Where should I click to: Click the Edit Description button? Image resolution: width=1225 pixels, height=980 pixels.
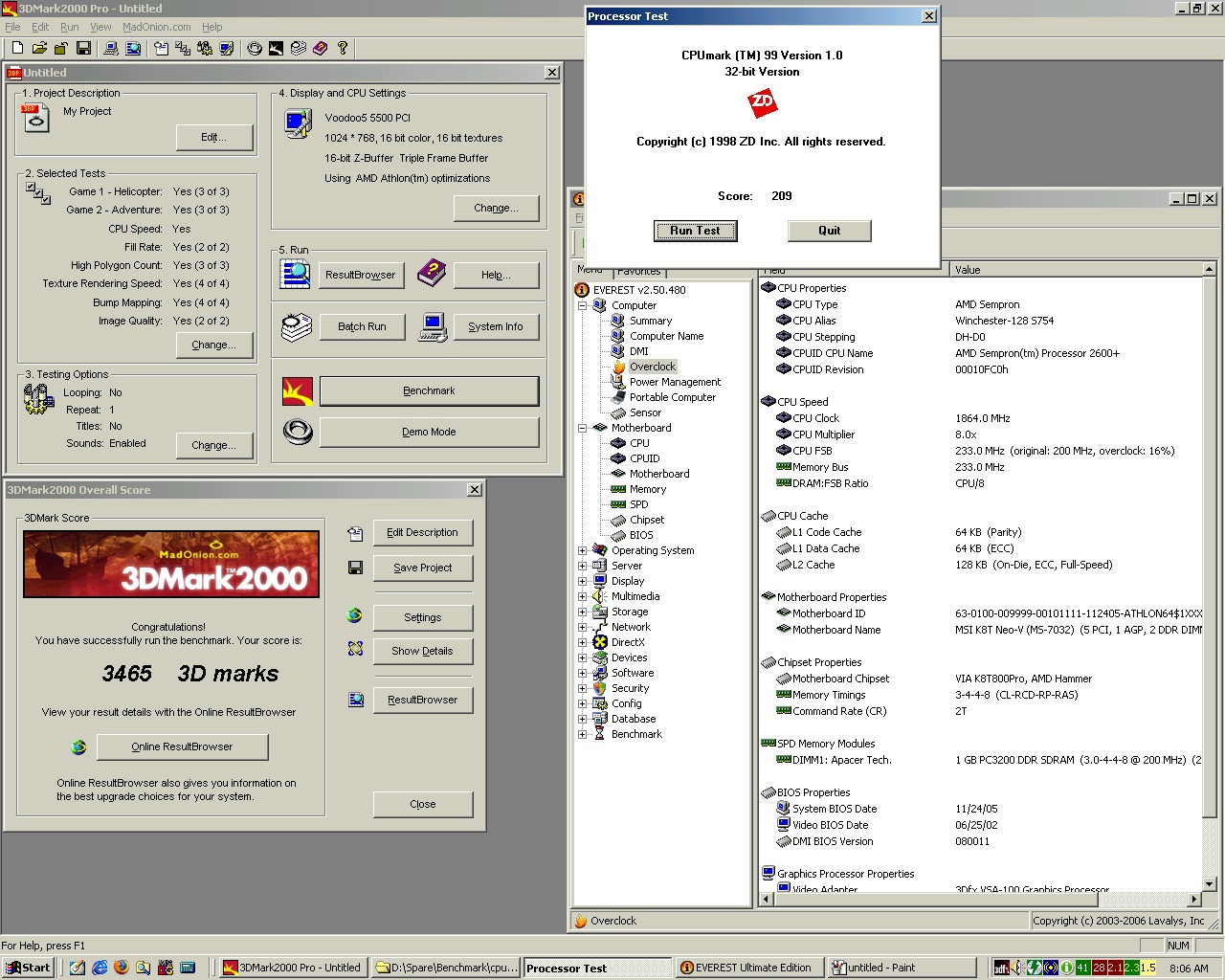pyautogui.click(x=423, y=532)
